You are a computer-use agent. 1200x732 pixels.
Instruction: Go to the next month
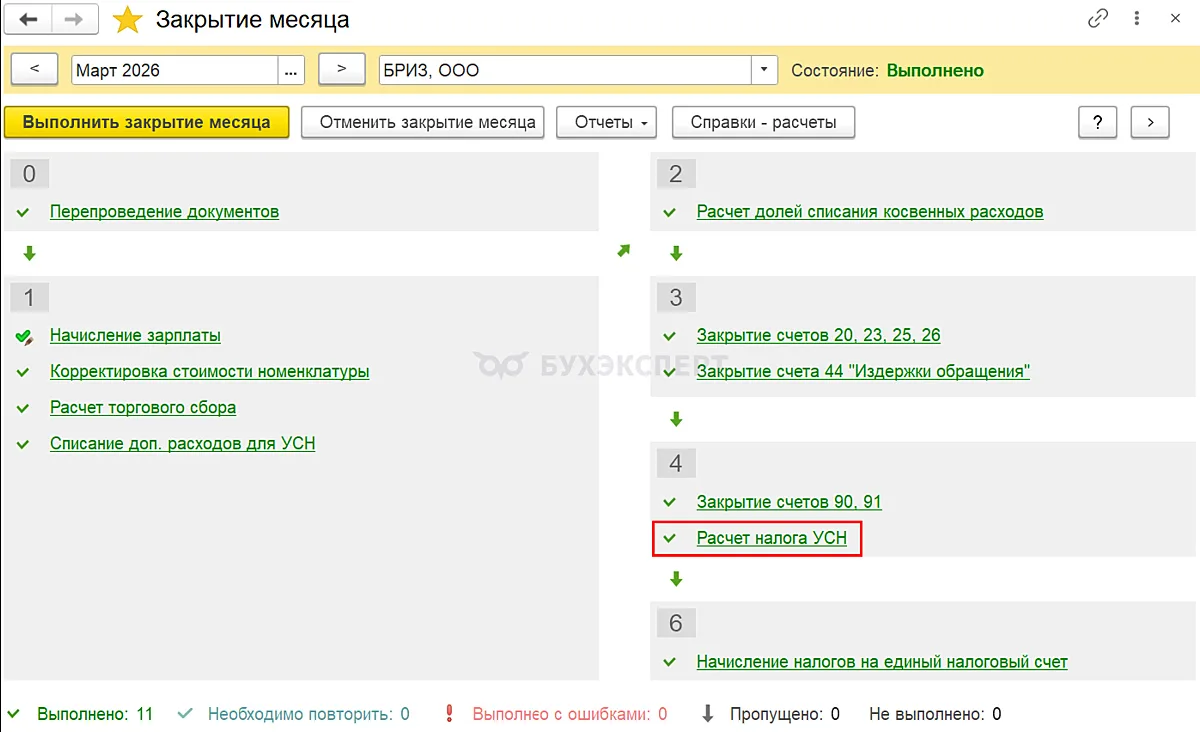343,70
